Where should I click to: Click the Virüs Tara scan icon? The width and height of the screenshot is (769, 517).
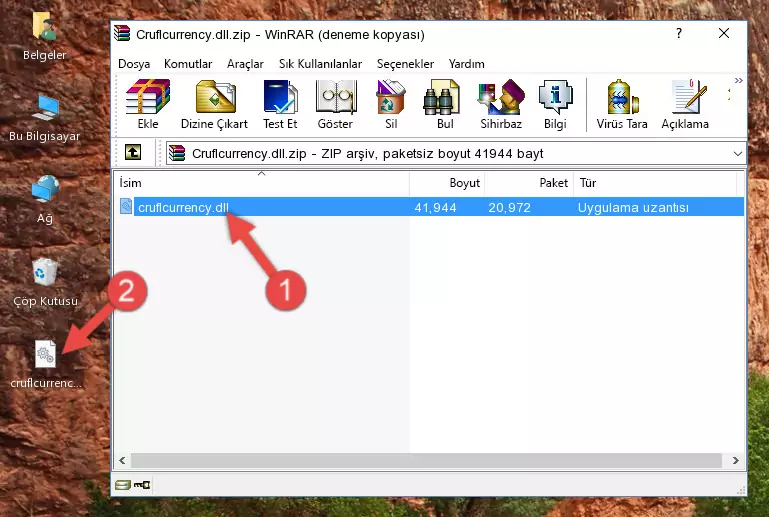pos(622,104)
